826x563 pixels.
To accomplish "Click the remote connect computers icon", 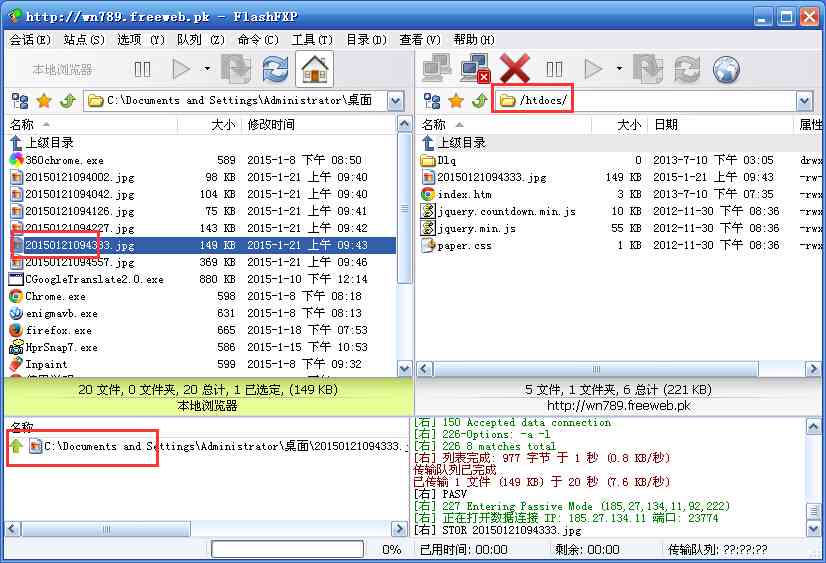I will (x=436, y=69).
